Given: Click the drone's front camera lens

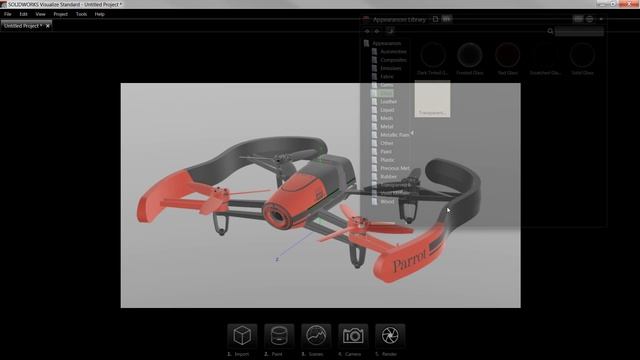Looking at the screenshot, I should coord(278,215).
